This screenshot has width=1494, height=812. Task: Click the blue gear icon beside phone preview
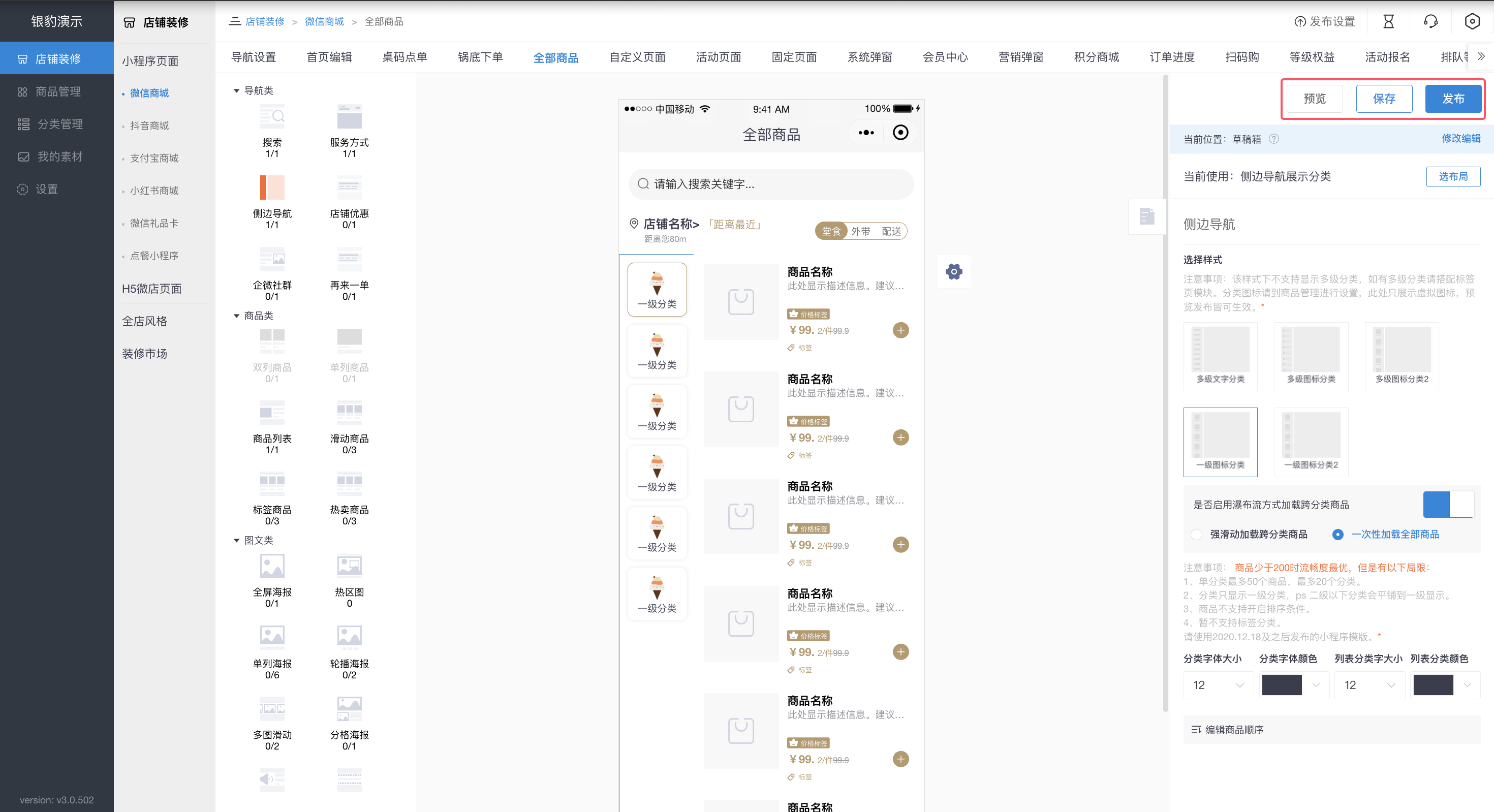(954, 271)
